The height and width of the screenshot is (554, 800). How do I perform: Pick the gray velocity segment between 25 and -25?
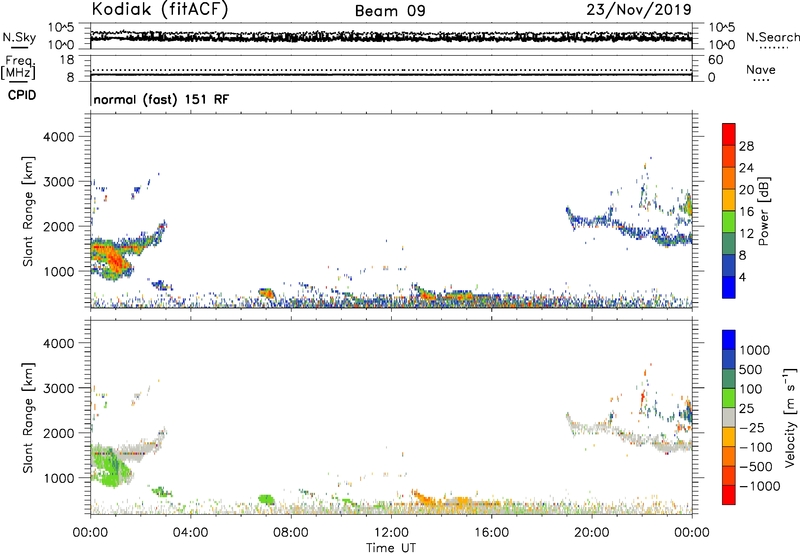tap(729, 417)
